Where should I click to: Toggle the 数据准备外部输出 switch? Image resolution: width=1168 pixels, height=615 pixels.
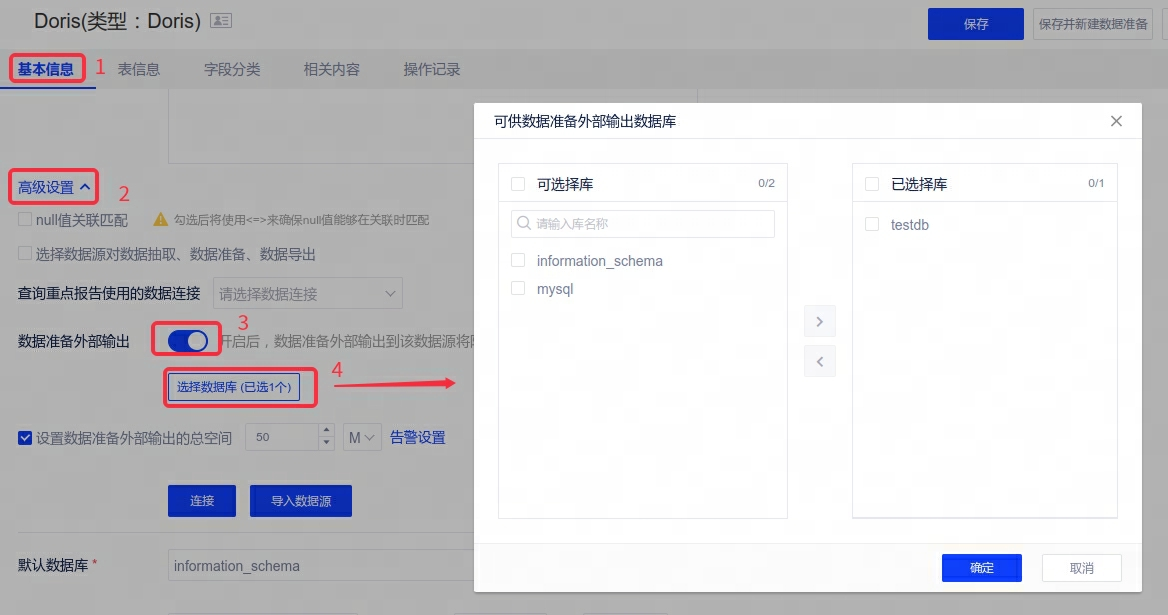(187, 341)
